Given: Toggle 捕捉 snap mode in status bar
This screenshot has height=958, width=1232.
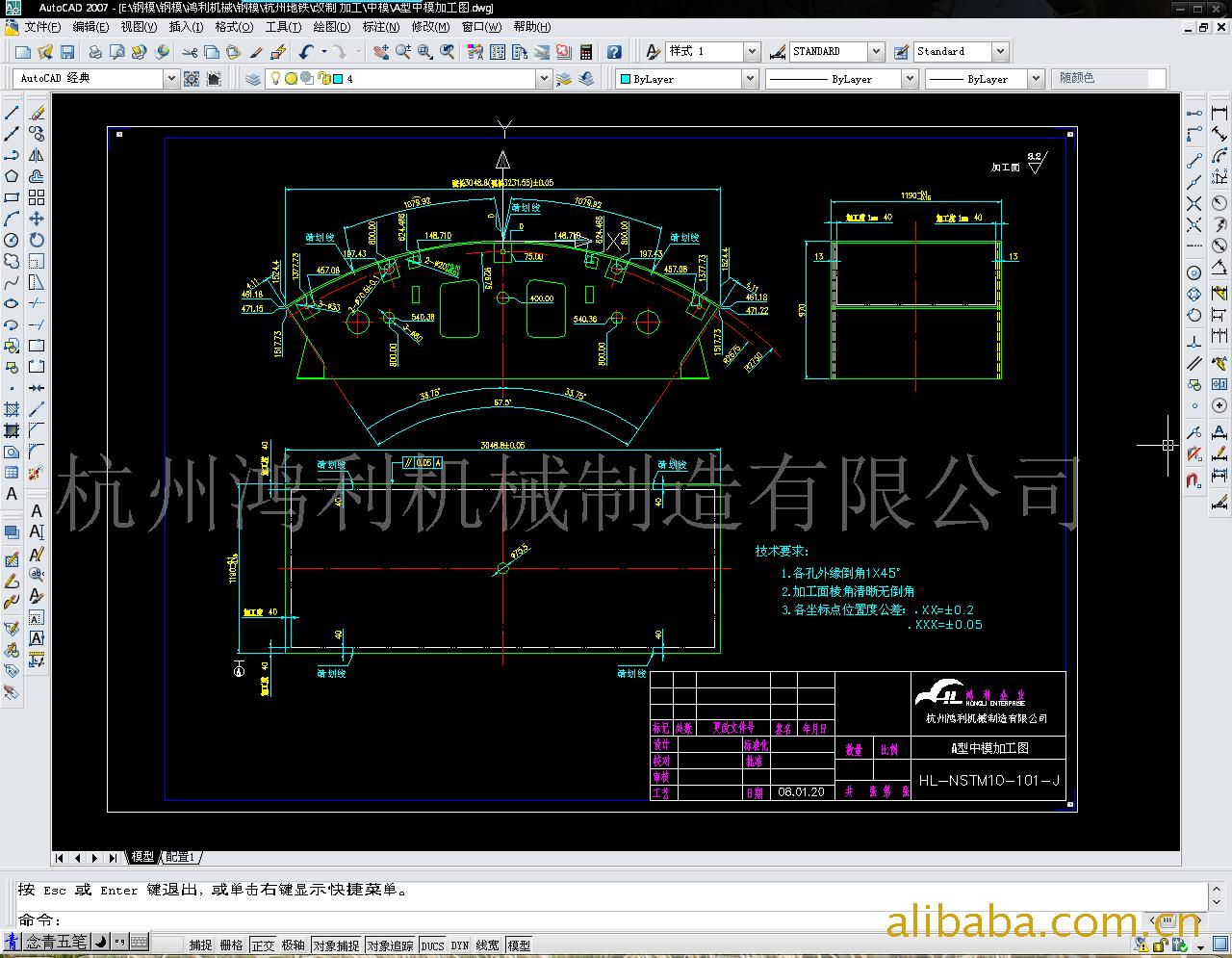Looking at the screenshot, I should click(x=200, y=945).
